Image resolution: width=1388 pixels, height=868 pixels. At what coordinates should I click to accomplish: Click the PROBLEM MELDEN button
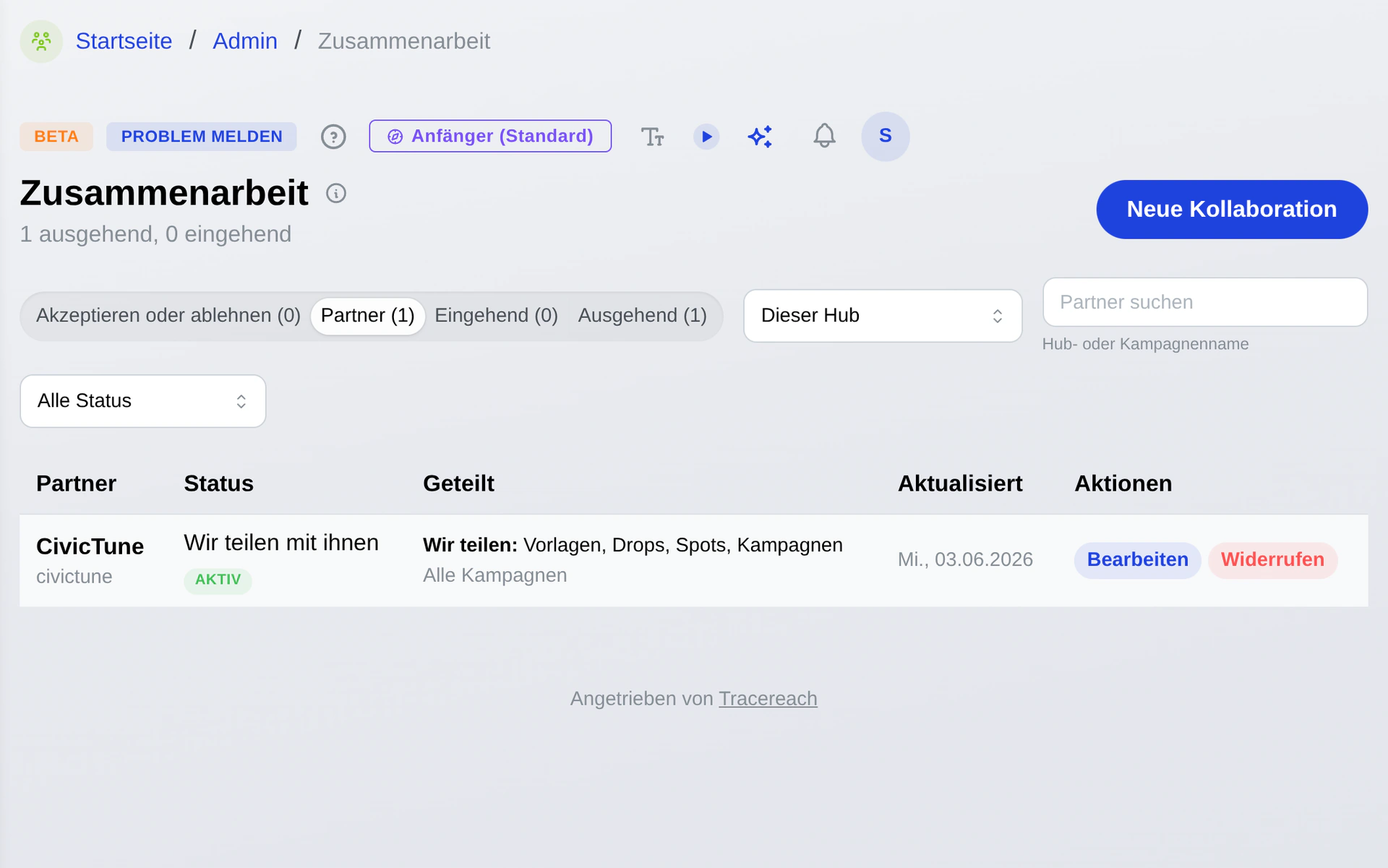tap(202, 137)
